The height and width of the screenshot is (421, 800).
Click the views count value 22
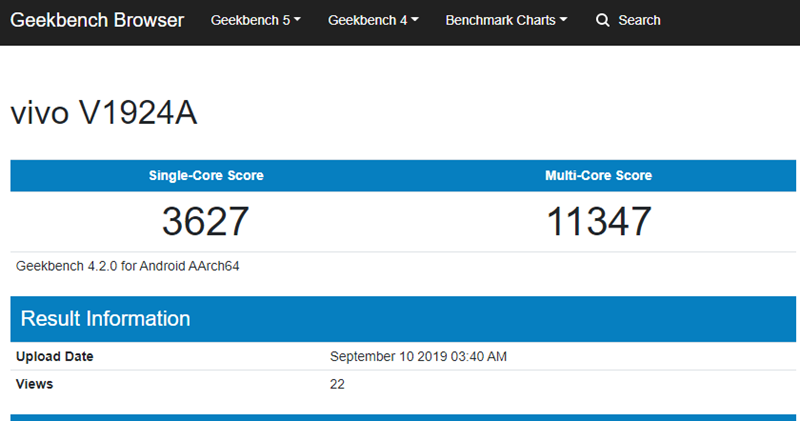337,384
